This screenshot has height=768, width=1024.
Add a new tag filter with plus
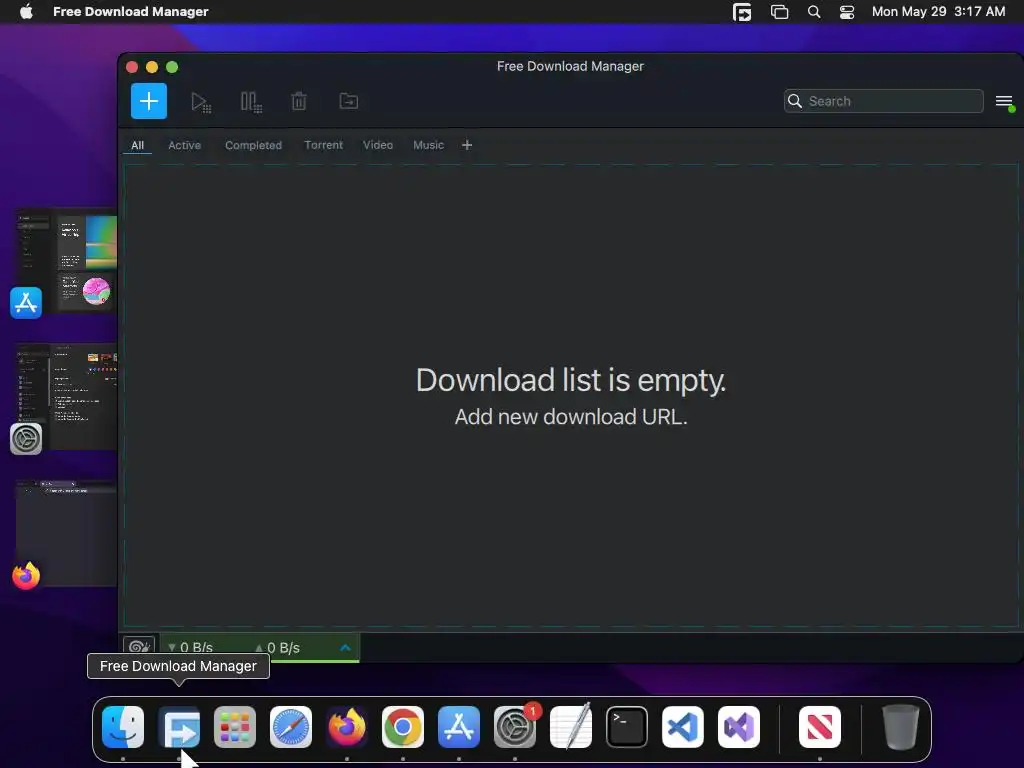[x=467, y=145]
